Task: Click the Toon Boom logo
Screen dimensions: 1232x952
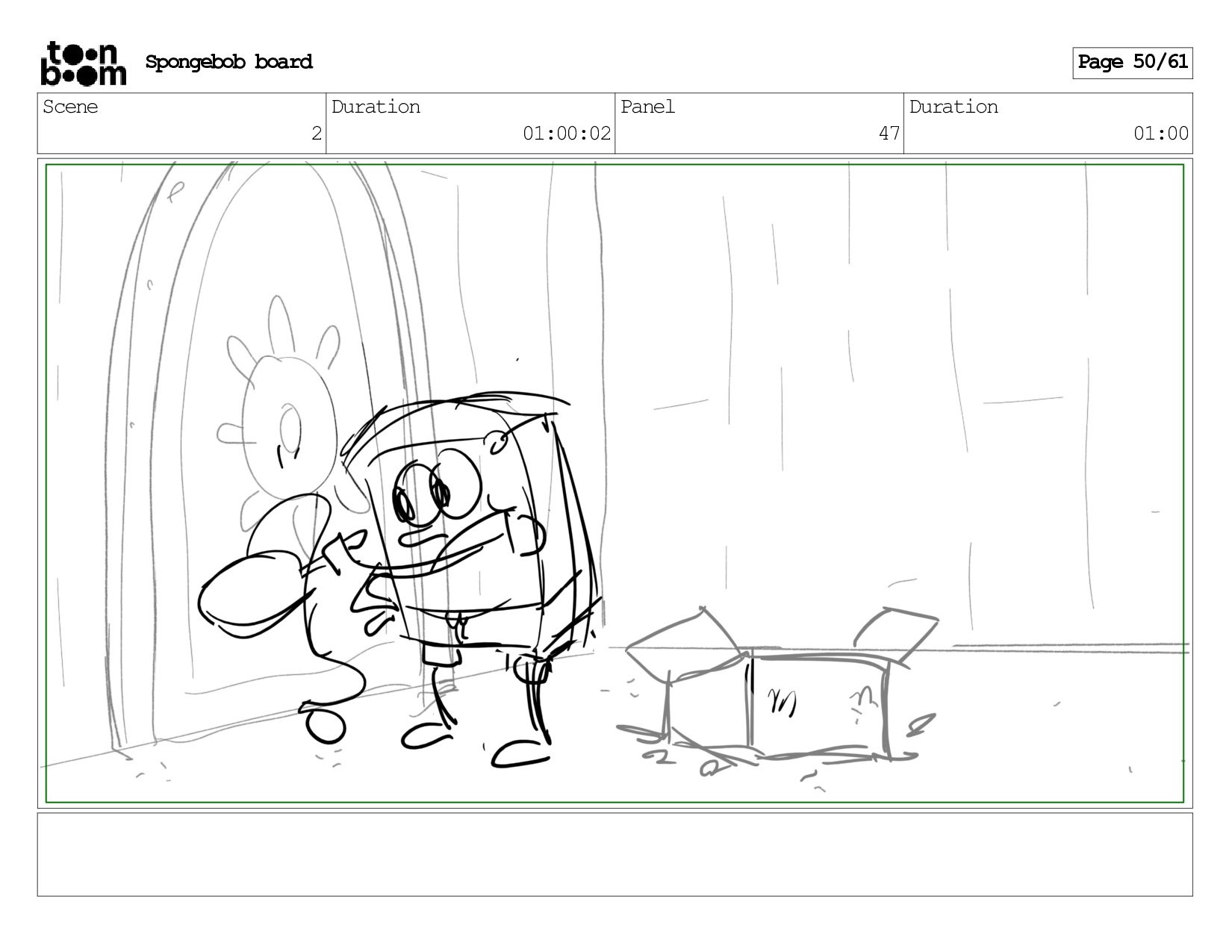Action: tap(83, 63)
